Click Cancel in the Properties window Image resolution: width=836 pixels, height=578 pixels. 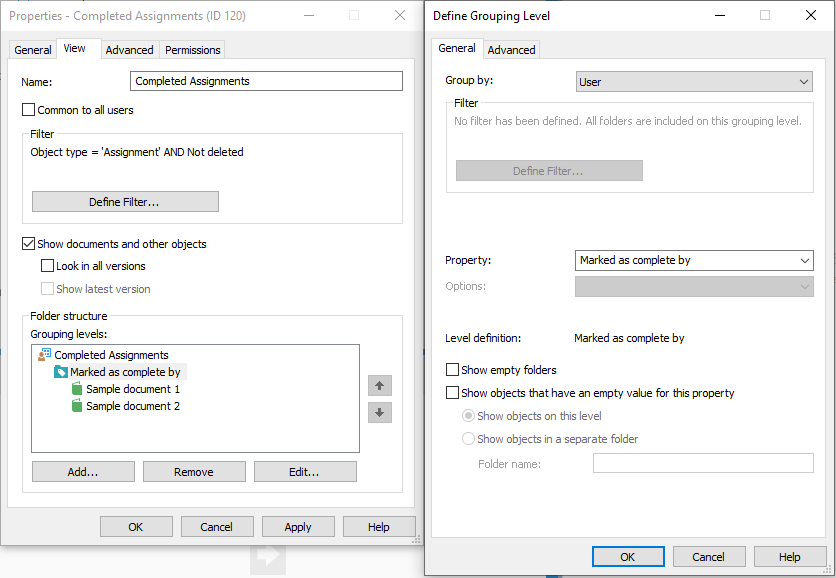(x=217, y=527)
